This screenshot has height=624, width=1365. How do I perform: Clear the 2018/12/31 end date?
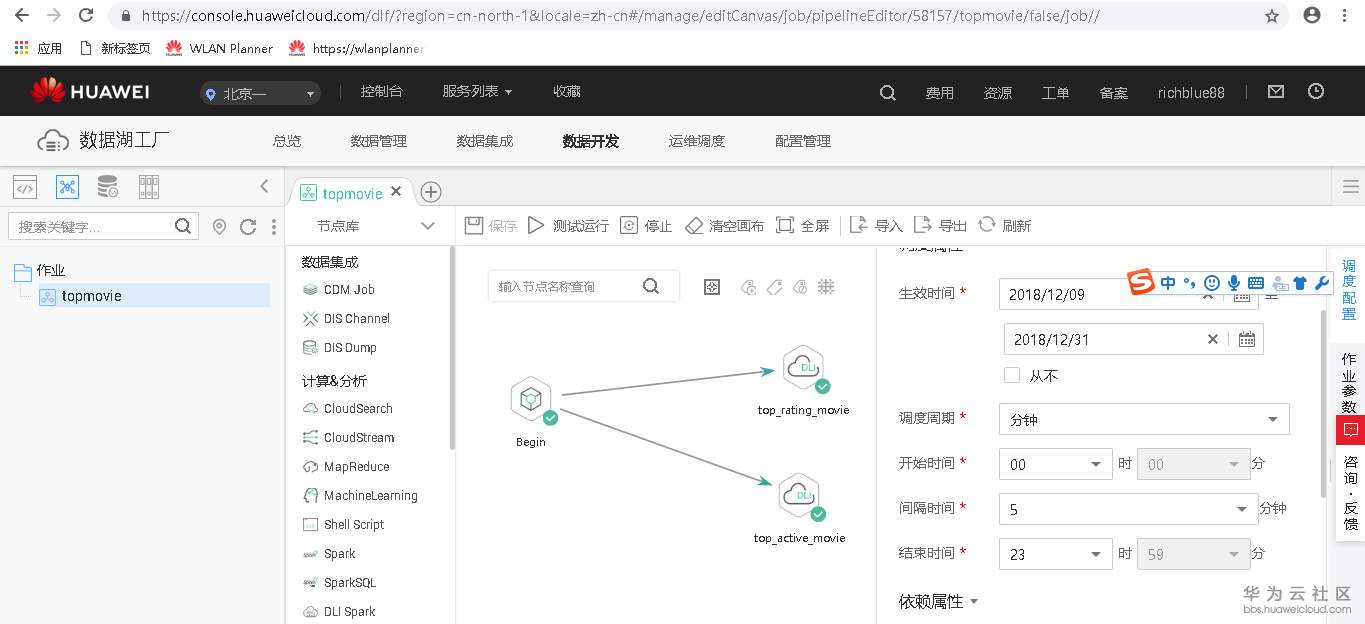[1213, 339]
